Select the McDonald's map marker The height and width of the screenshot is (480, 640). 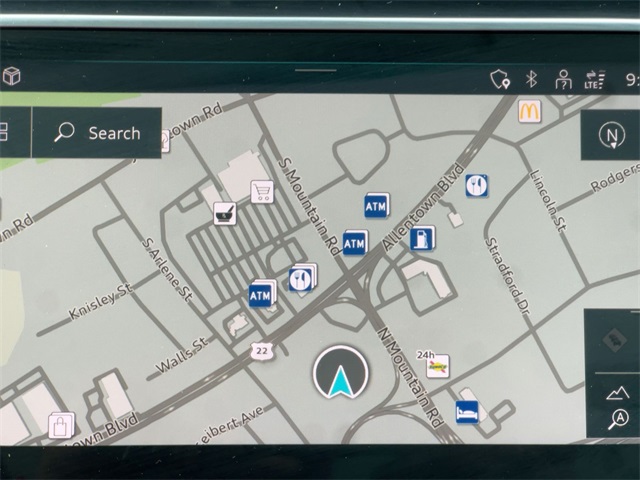click(x=529, y=112)
